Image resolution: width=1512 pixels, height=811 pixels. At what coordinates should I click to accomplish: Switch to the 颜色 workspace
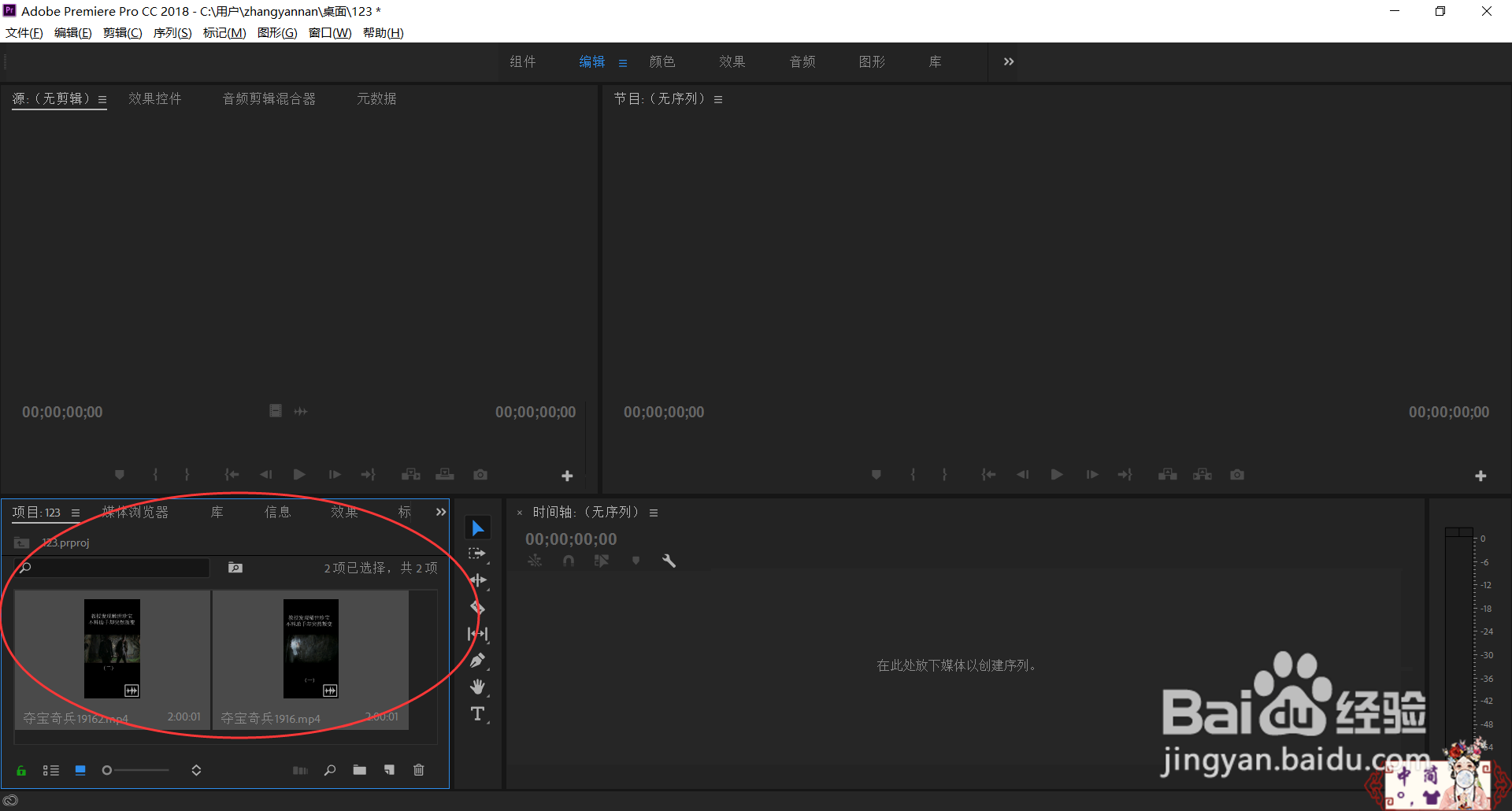pos(662,61)
